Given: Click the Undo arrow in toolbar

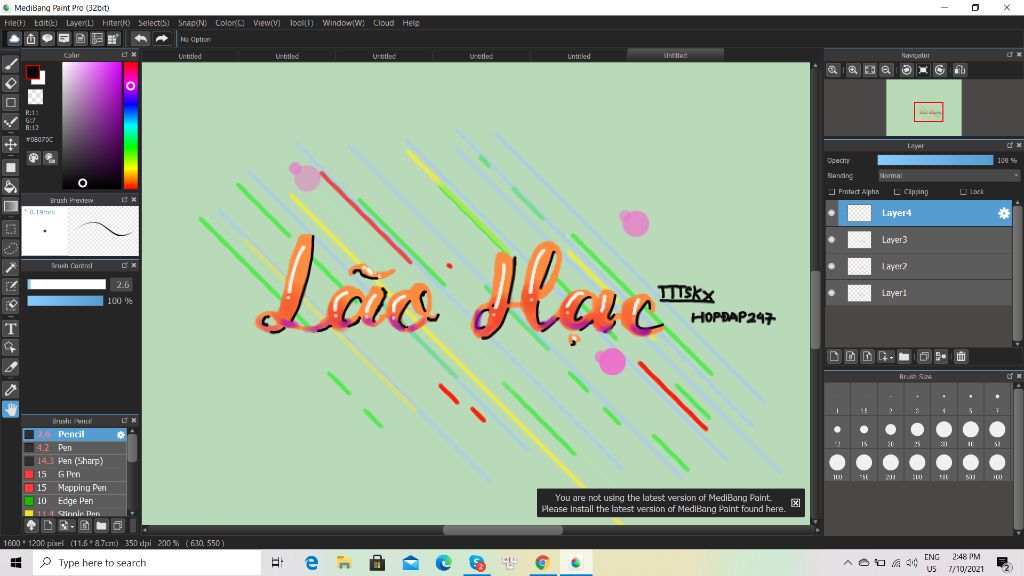Looking at the screenshot, I should click(x=140, y=39).
